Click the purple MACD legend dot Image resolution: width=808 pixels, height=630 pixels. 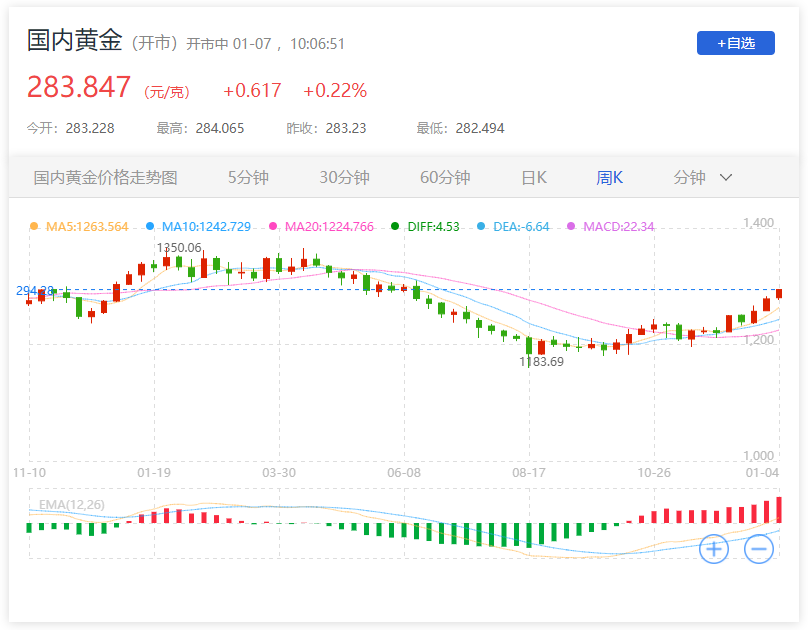(572, 227)
